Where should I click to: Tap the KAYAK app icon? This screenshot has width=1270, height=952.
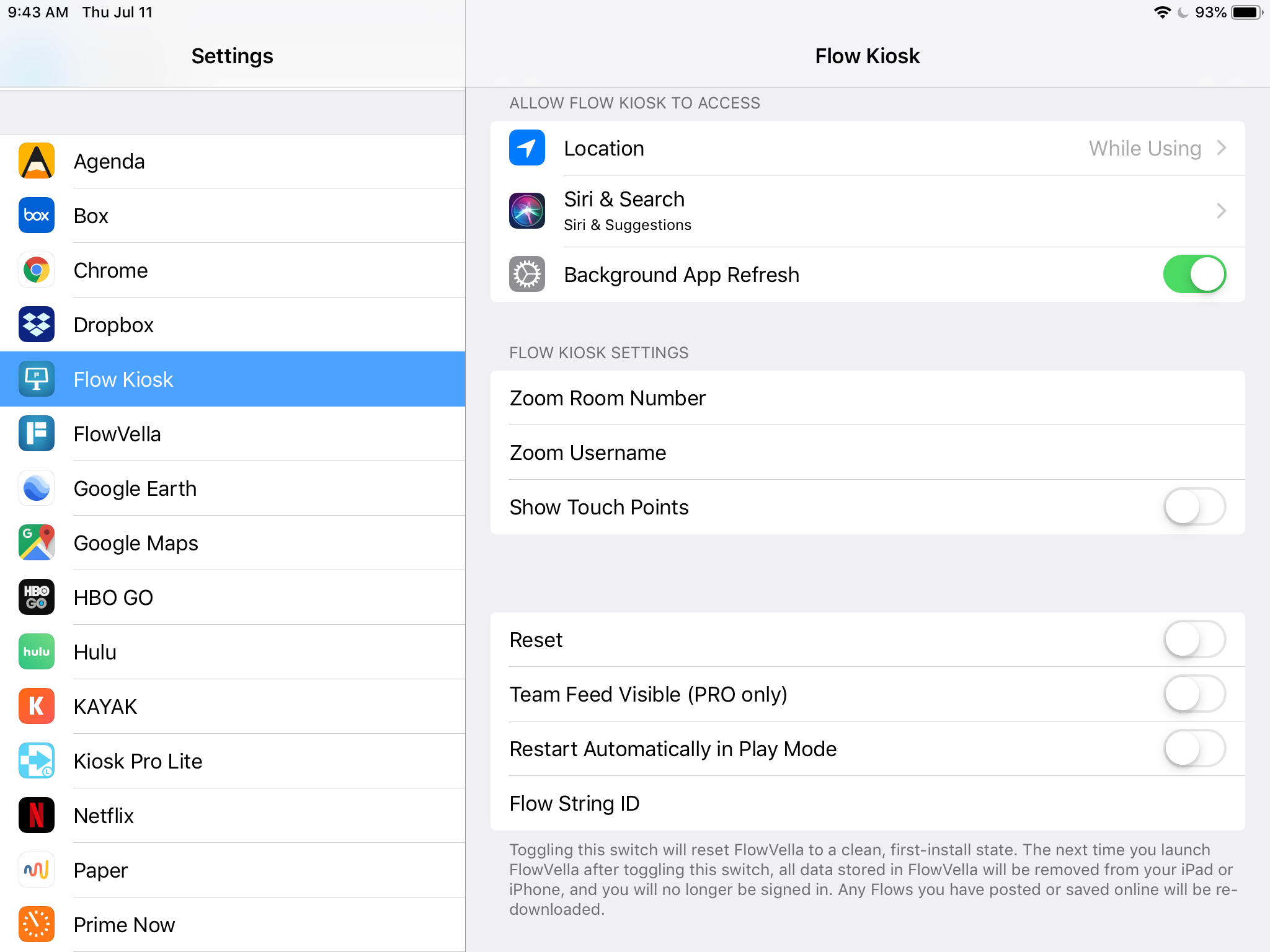point(37,707)
